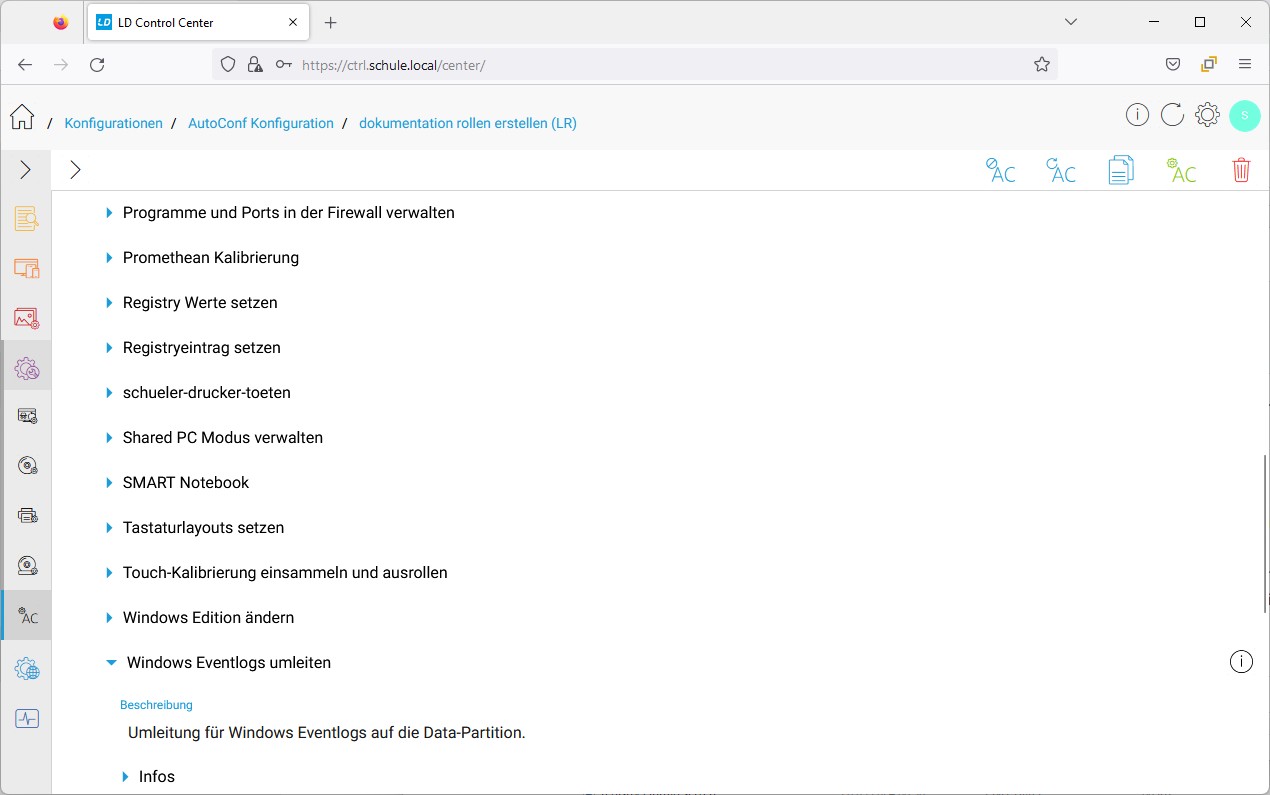The image size is (1270, 795).
Task: Open the window-with-gear sidebar icon
Action: click(x=27, y=415)
